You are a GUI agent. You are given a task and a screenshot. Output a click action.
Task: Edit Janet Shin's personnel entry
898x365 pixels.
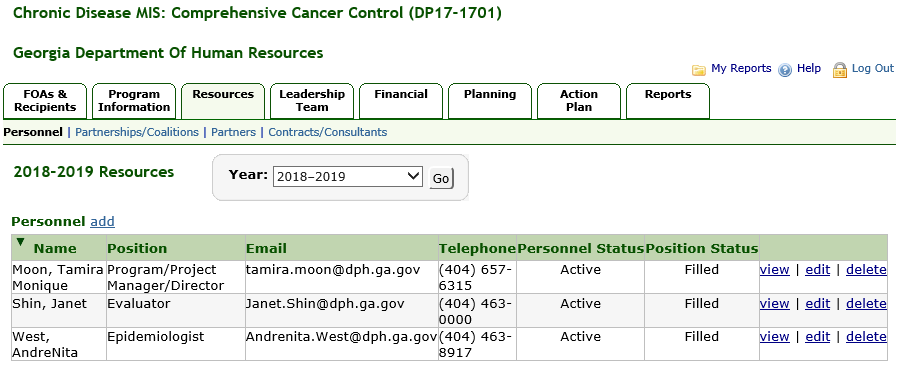pos(817,304)
